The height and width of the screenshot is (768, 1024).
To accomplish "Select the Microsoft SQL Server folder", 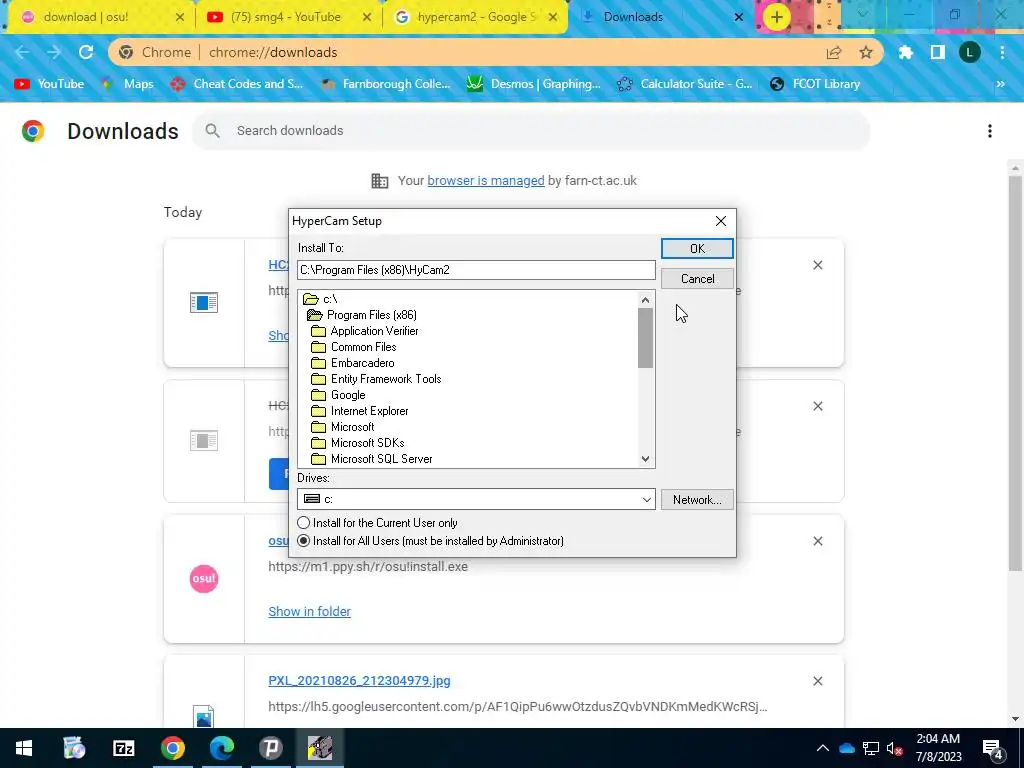I will [x=372, y=459].
